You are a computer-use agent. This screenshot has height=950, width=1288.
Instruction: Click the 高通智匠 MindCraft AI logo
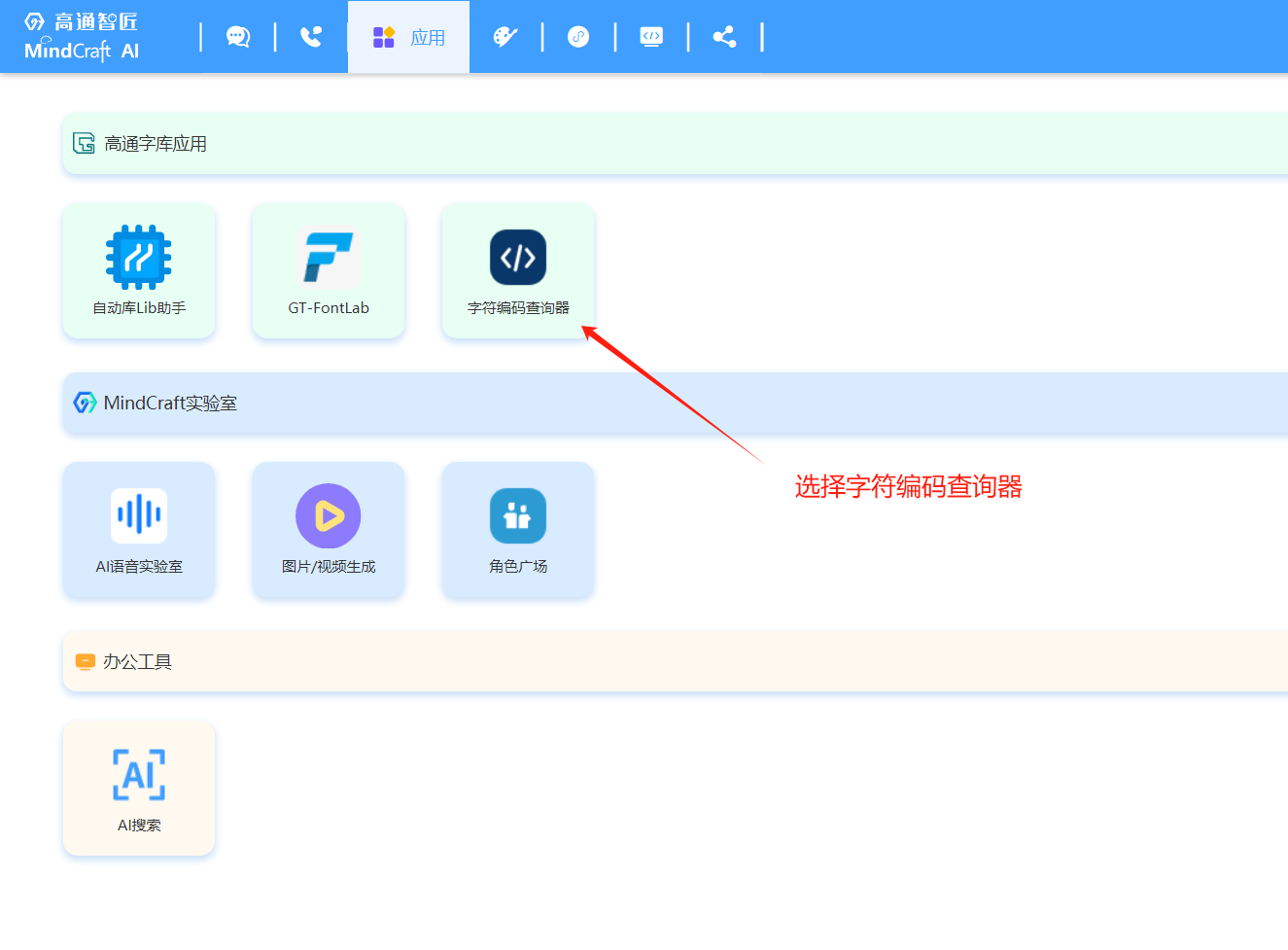tap(82, 37)
